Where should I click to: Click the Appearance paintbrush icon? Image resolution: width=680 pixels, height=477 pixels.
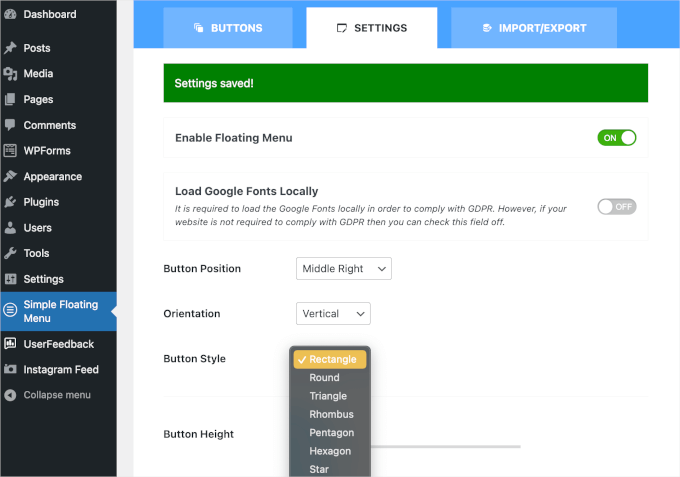coord(10,176)
